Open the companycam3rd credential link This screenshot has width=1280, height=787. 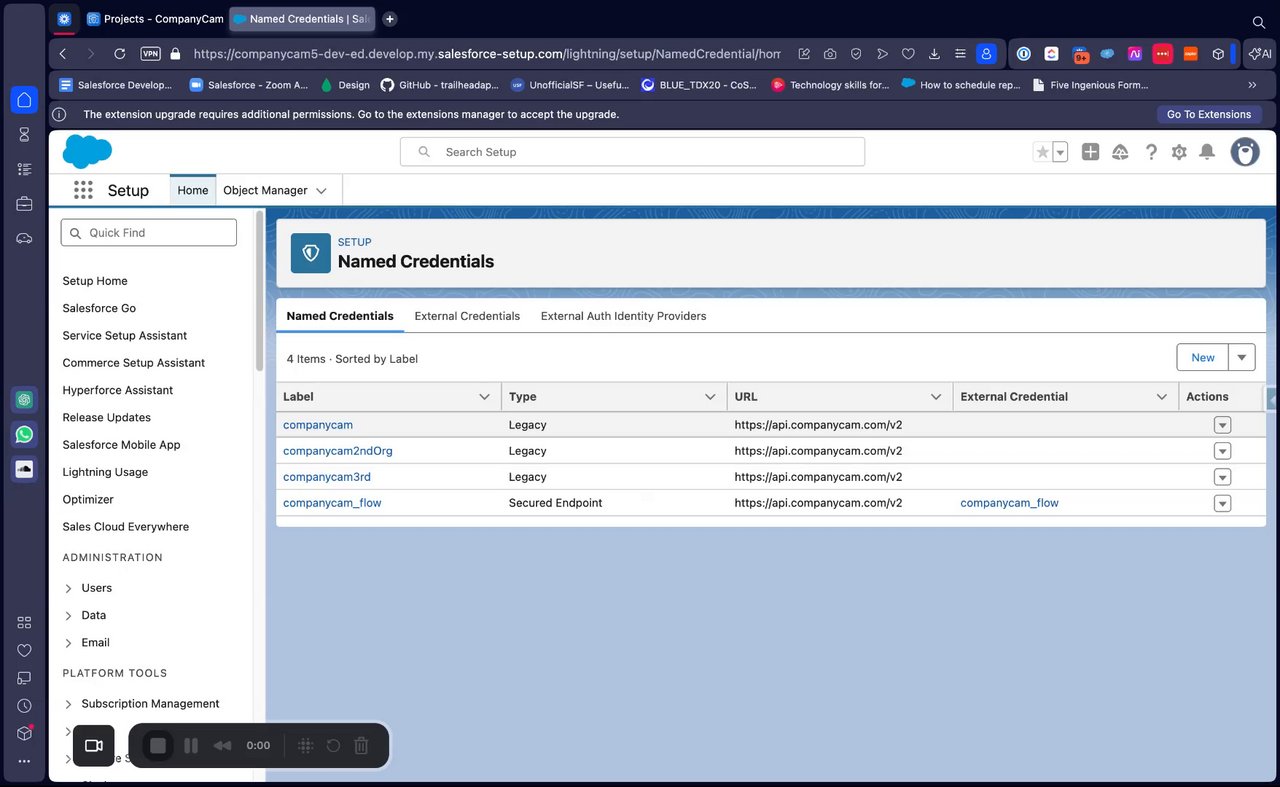(327, 477)
